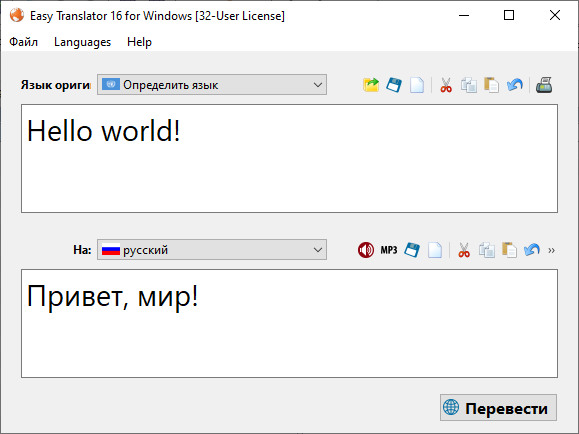
Task: Save translated text with floppy icon
Action: click(412, 250)
